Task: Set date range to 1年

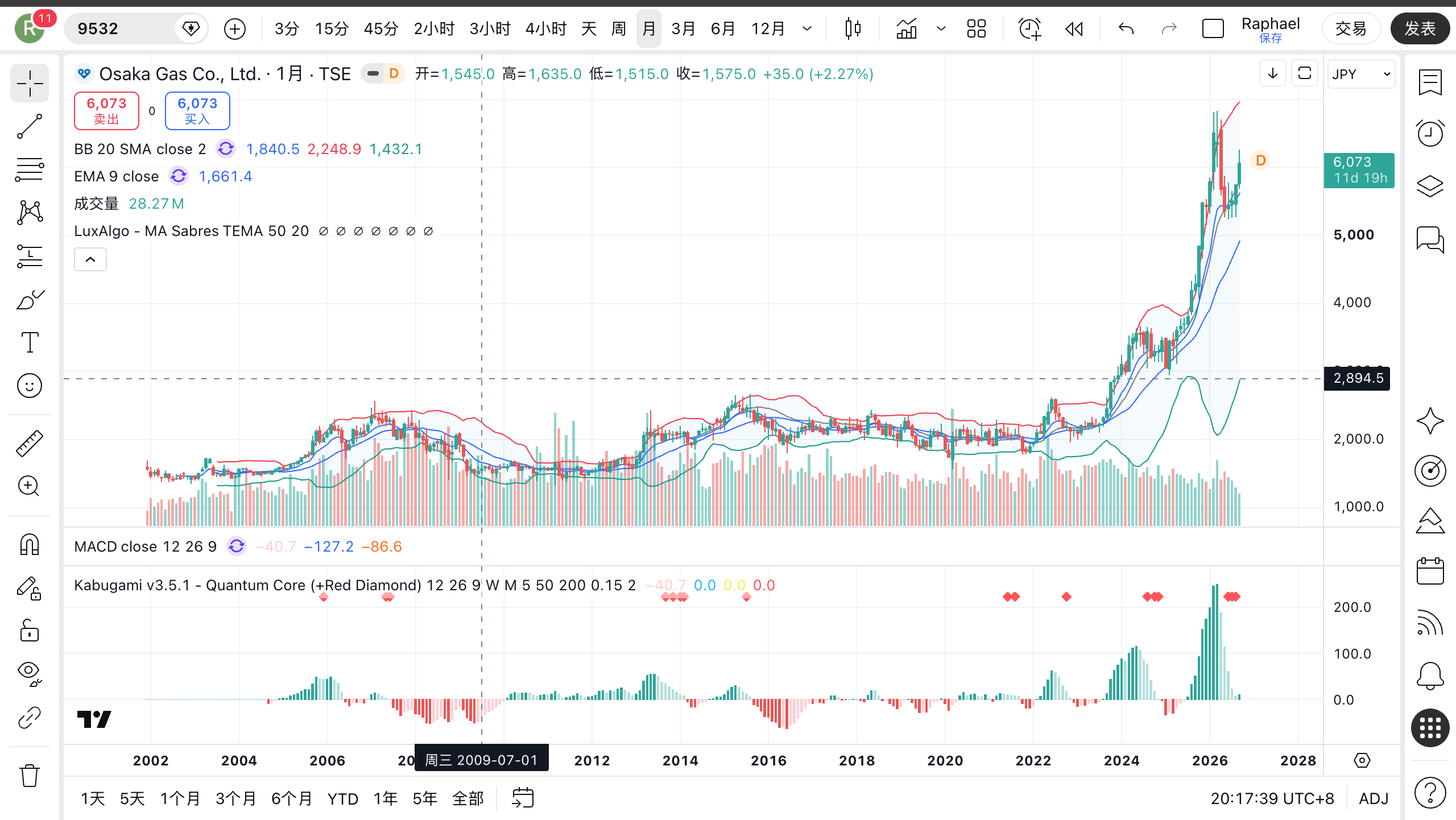Action: (386, 798)
